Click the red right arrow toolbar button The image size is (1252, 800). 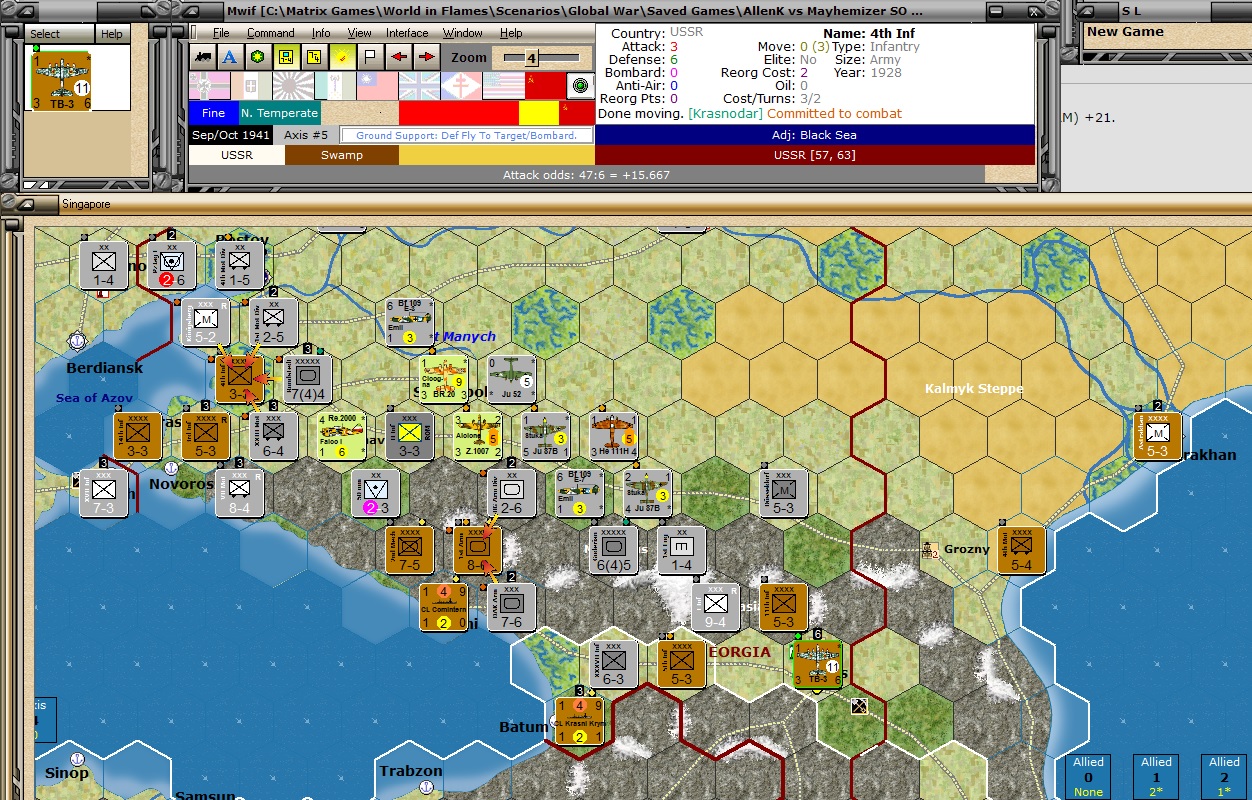pyautogui.click(x=426, y=57)
